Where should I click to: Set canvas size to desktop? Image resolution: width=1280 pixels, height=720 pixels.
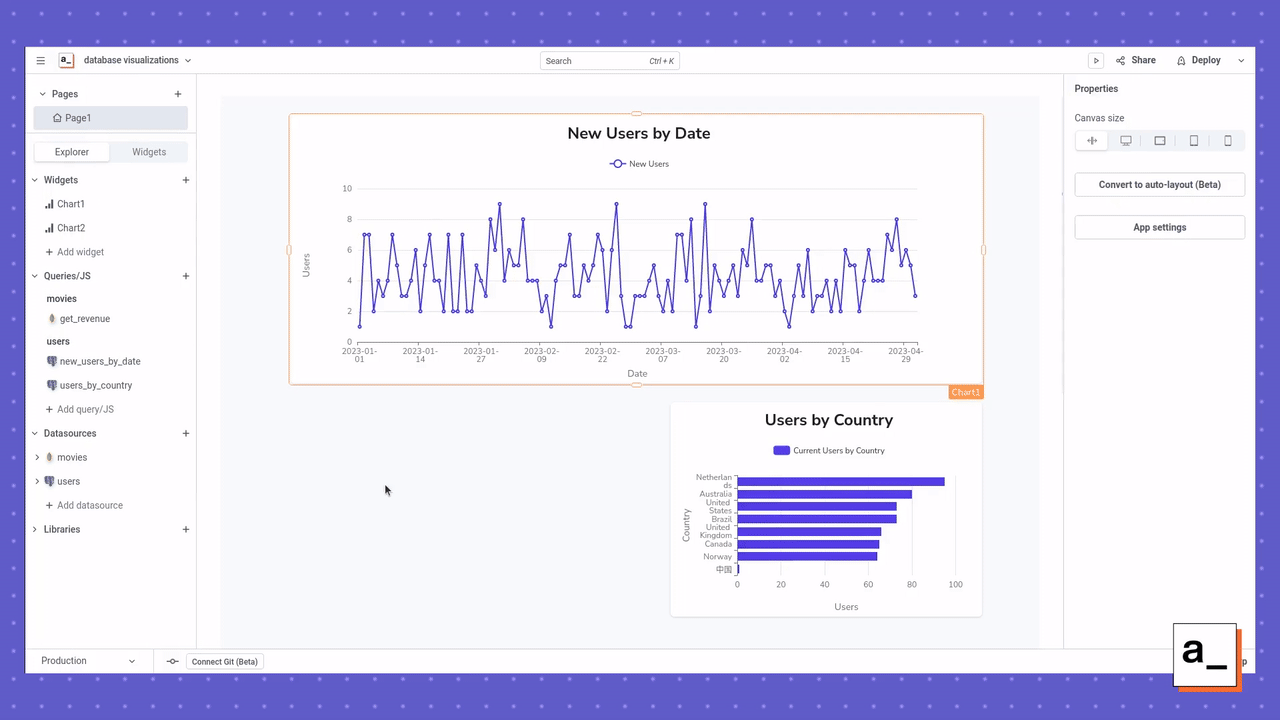point(1126,140)
